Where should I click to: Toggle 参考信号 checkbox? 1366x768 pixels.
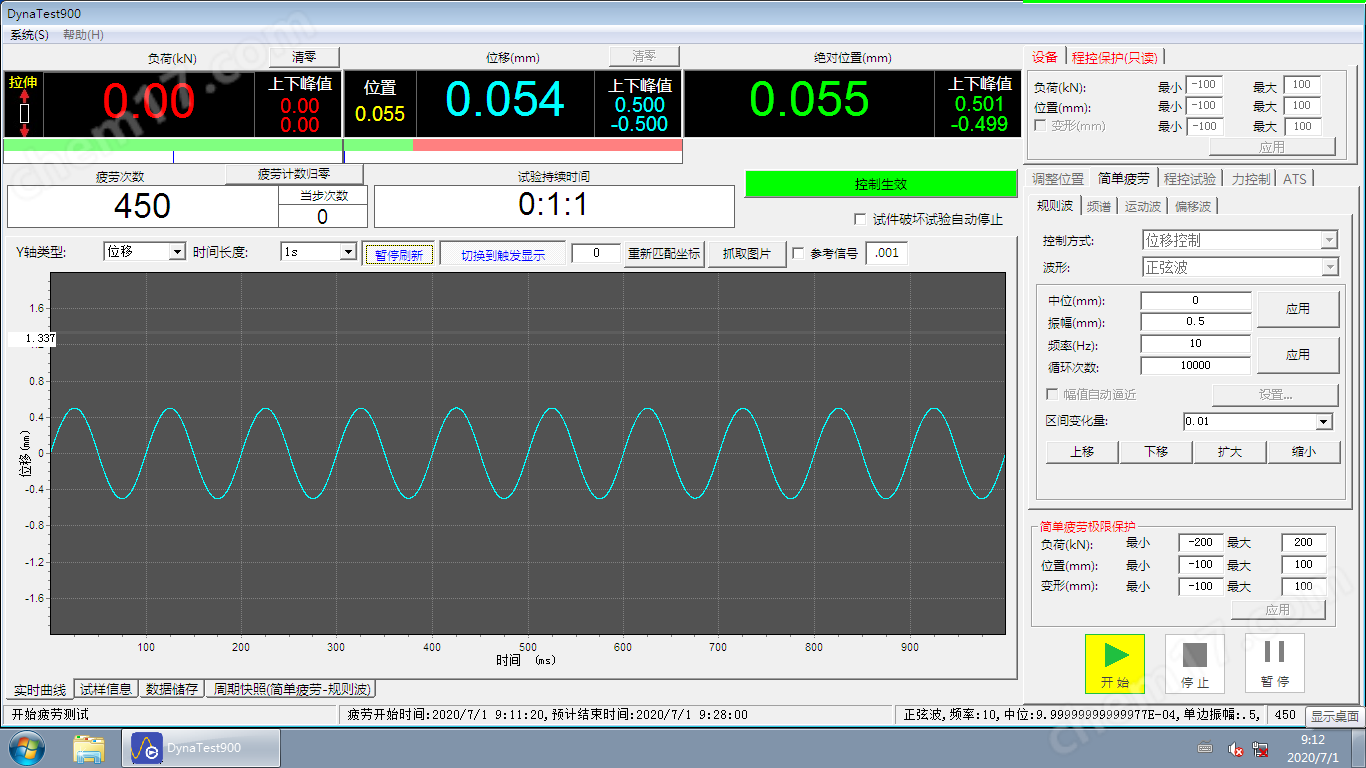[x=798, y=254]
